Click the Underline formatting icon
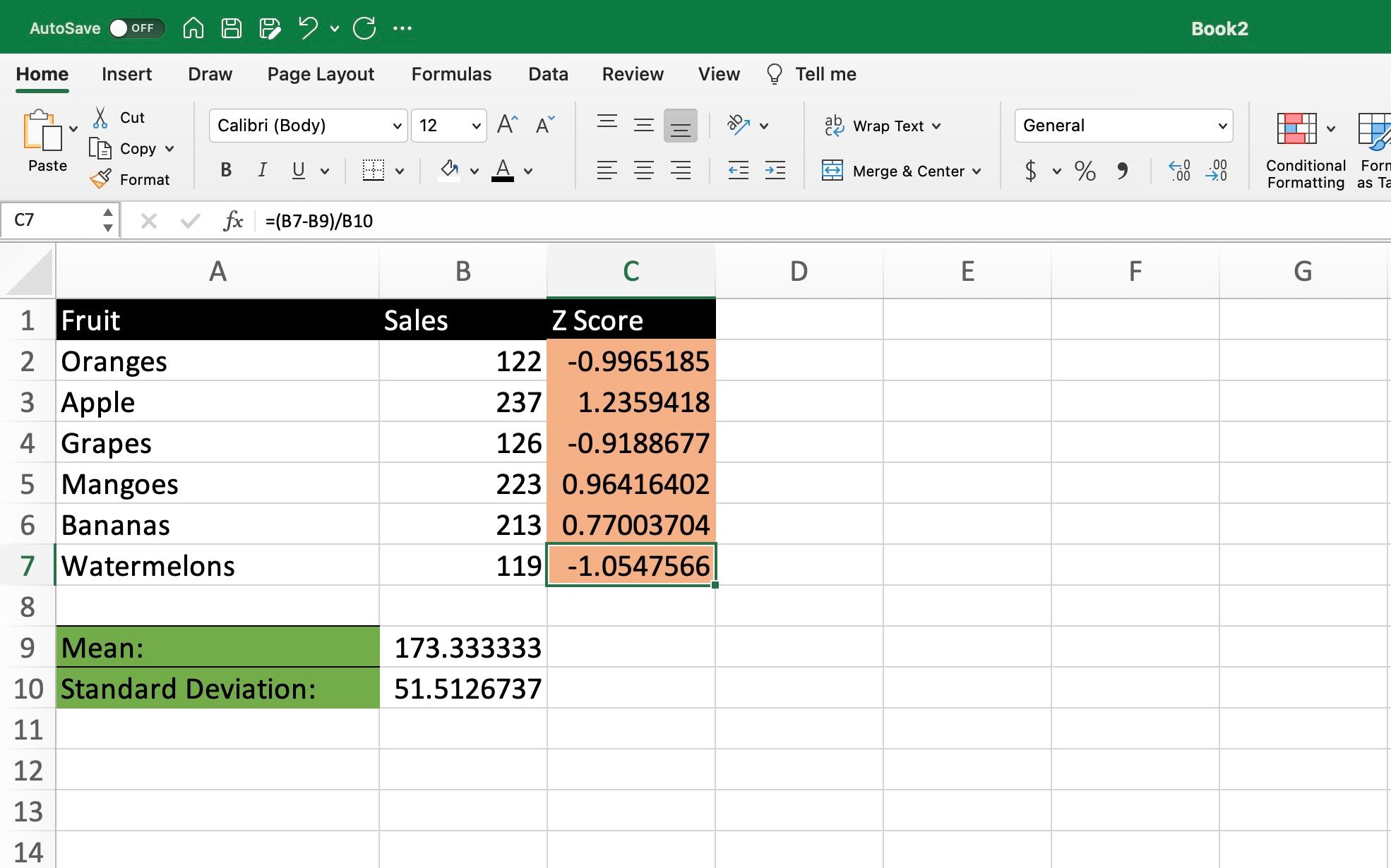The height and width of the screenshot is (868, 1391). pyautogui.click(x=298, y=170)
